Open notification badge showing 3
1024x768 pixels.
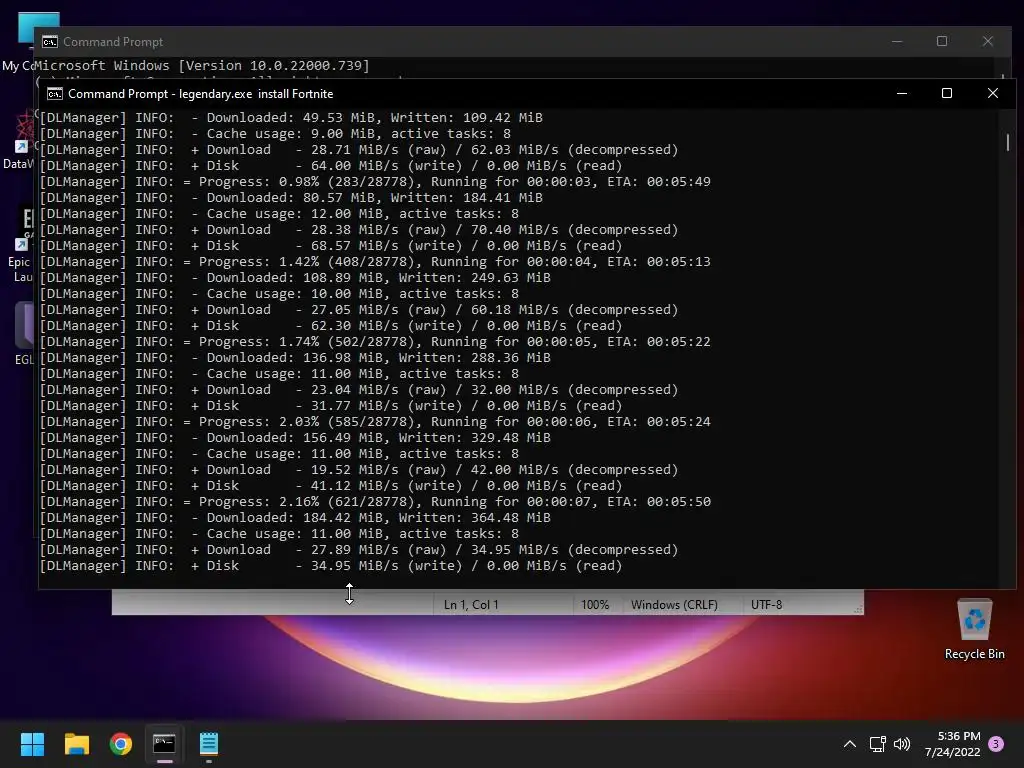[x=996, y=744]
